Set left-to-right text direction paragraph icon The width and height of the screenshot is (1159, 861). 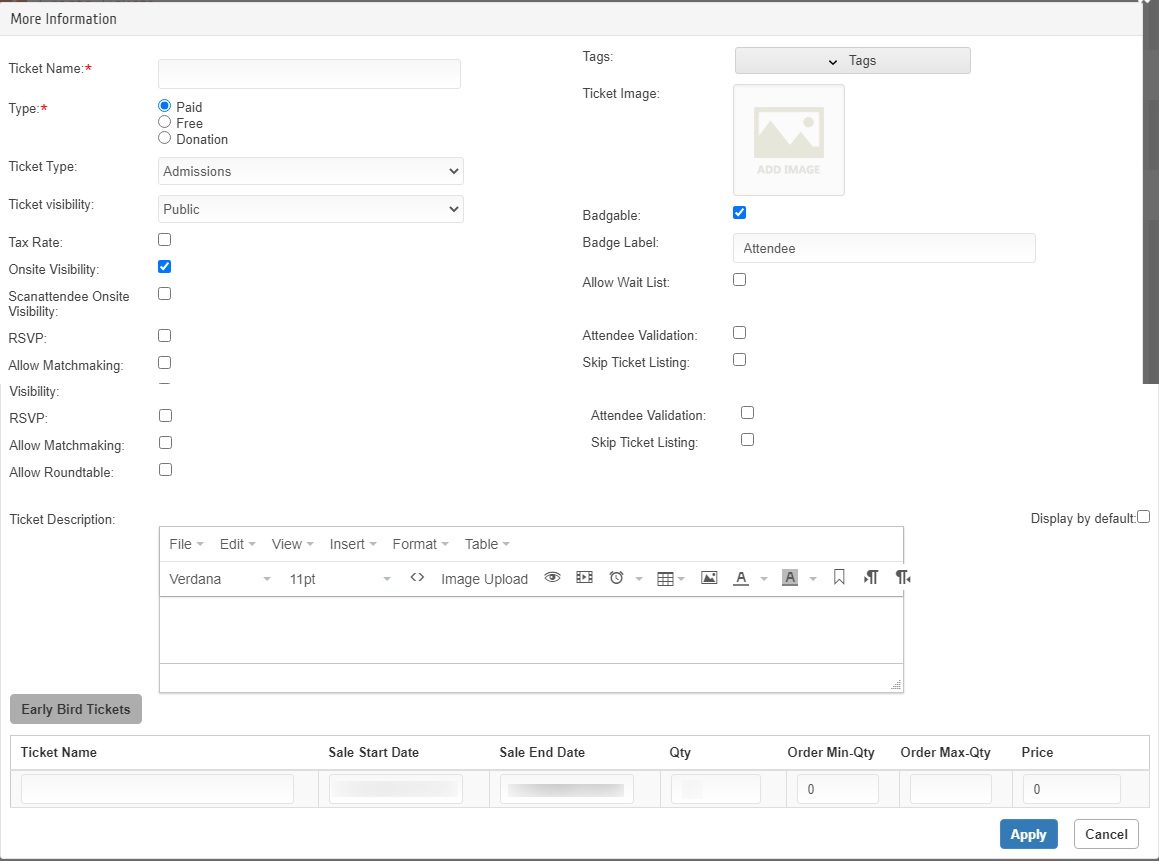pos(871,577)
